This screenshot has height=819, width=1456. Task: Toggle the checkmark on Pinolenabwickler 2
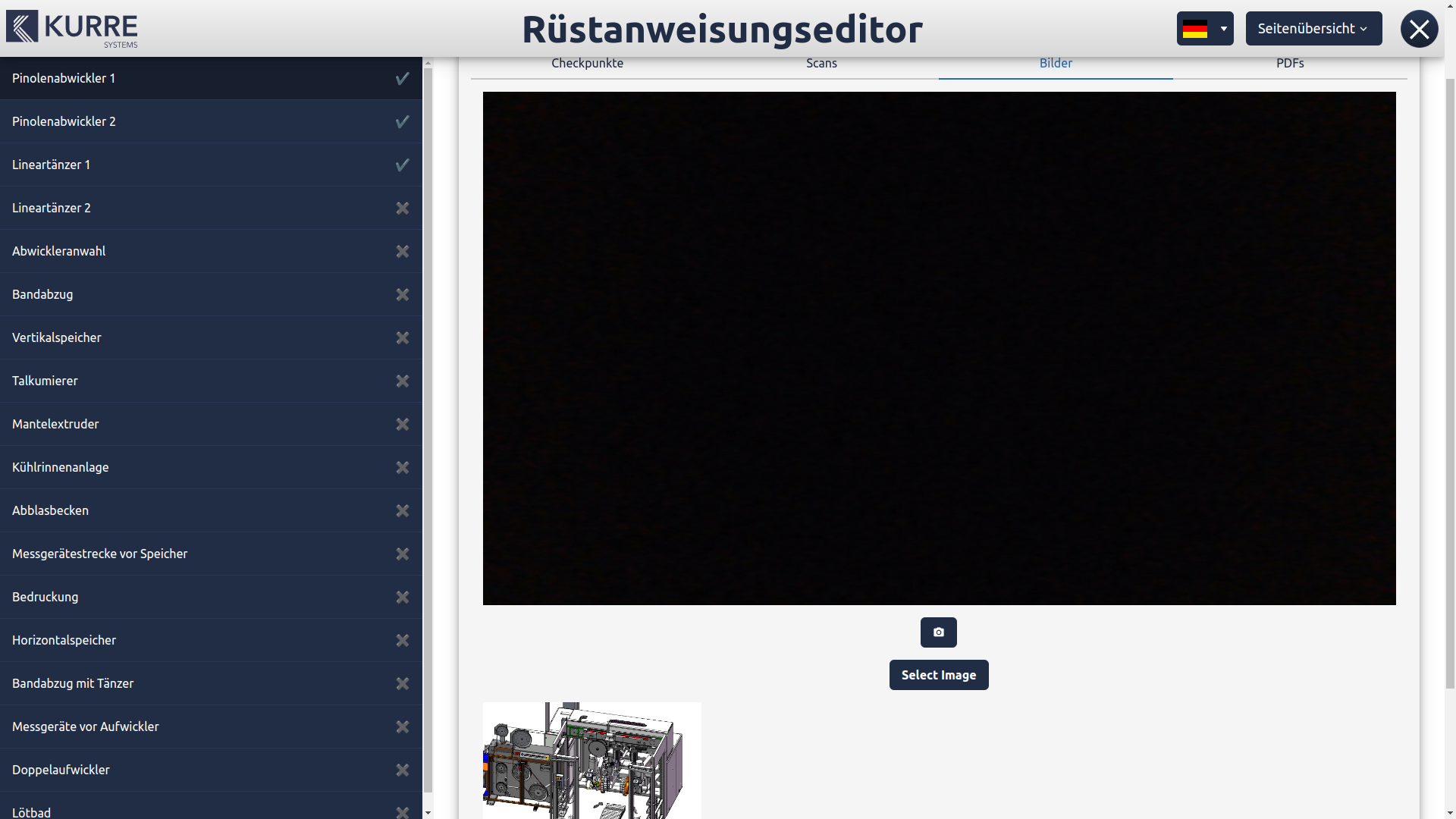click(x=403, y=121)
